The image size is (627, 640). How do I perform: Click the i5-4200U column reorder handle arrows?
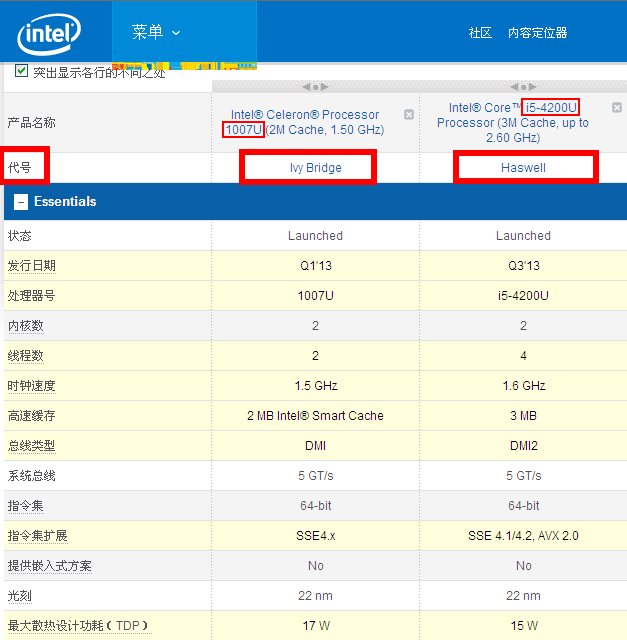[523, 87]
